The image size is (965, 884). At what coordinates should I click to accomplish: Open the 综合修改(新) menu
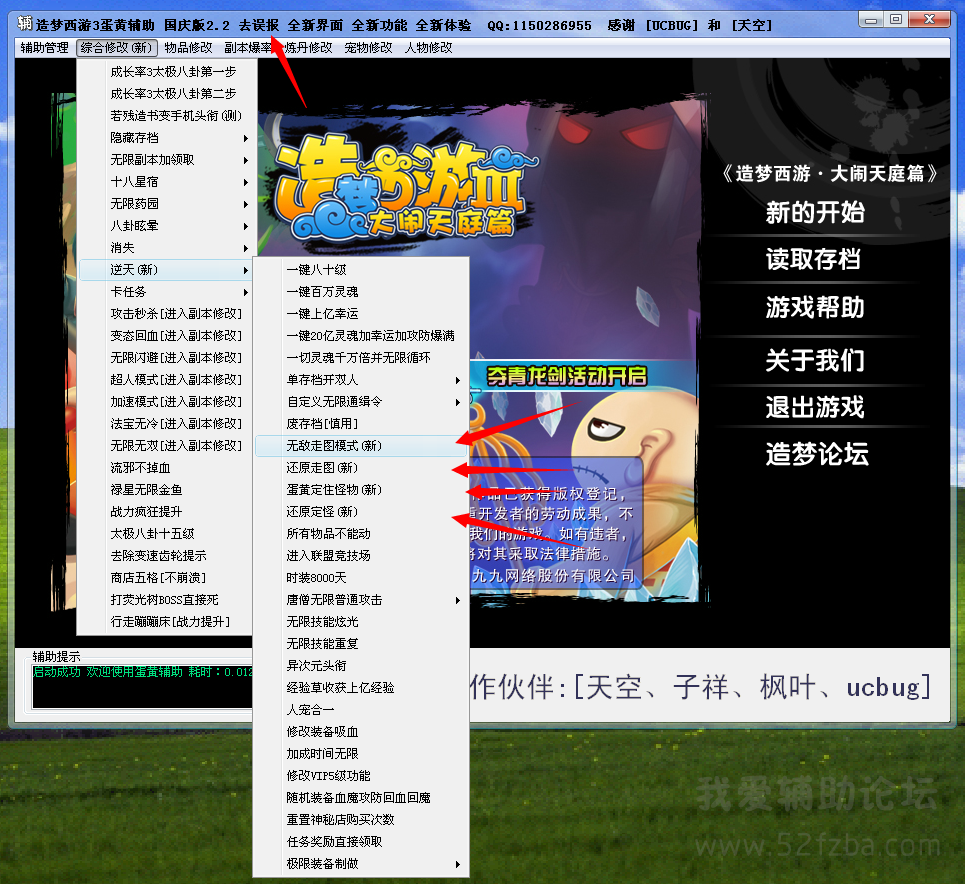[117, 48]
